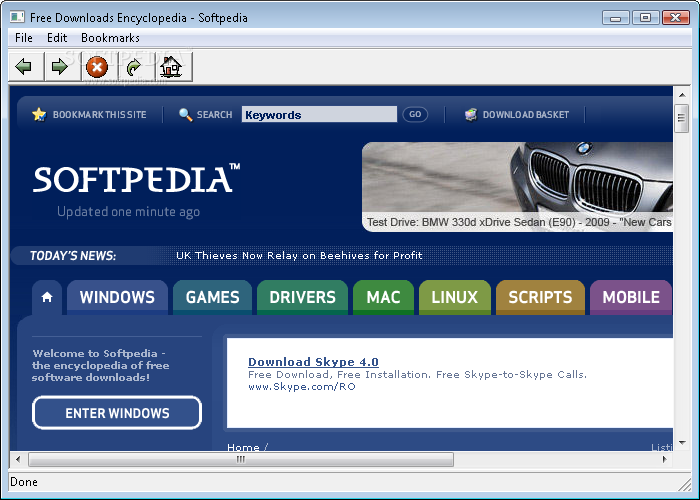Viewport: 700px width, 500px height.
Task: Click the horizontal scrollbar left arrow
Action: 18,459
